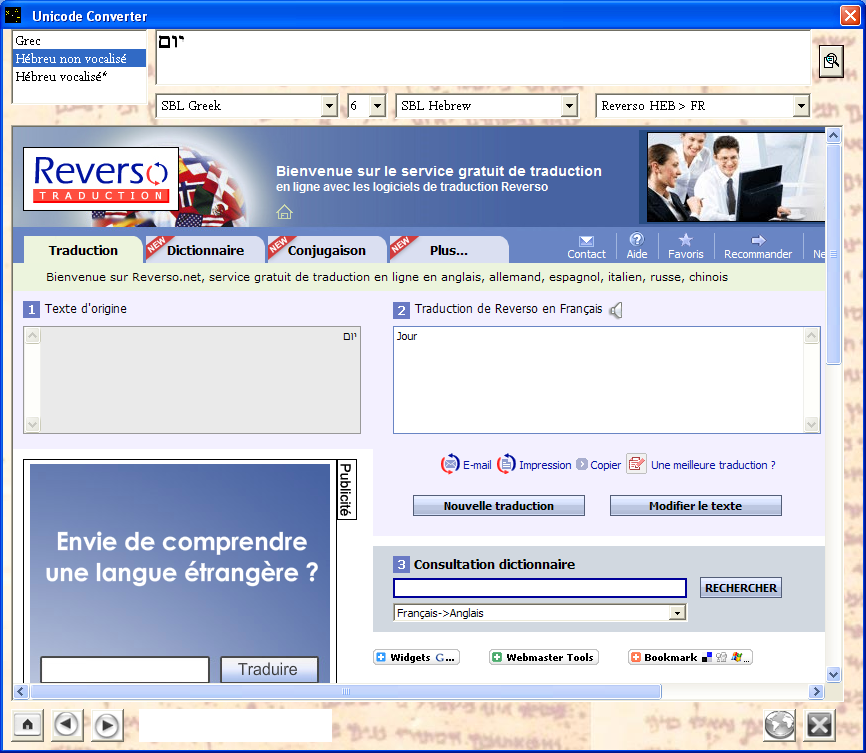This screenshot has height=753, width=866.
Task: Close the Unicode Converter window
Action: pos(849,15)
